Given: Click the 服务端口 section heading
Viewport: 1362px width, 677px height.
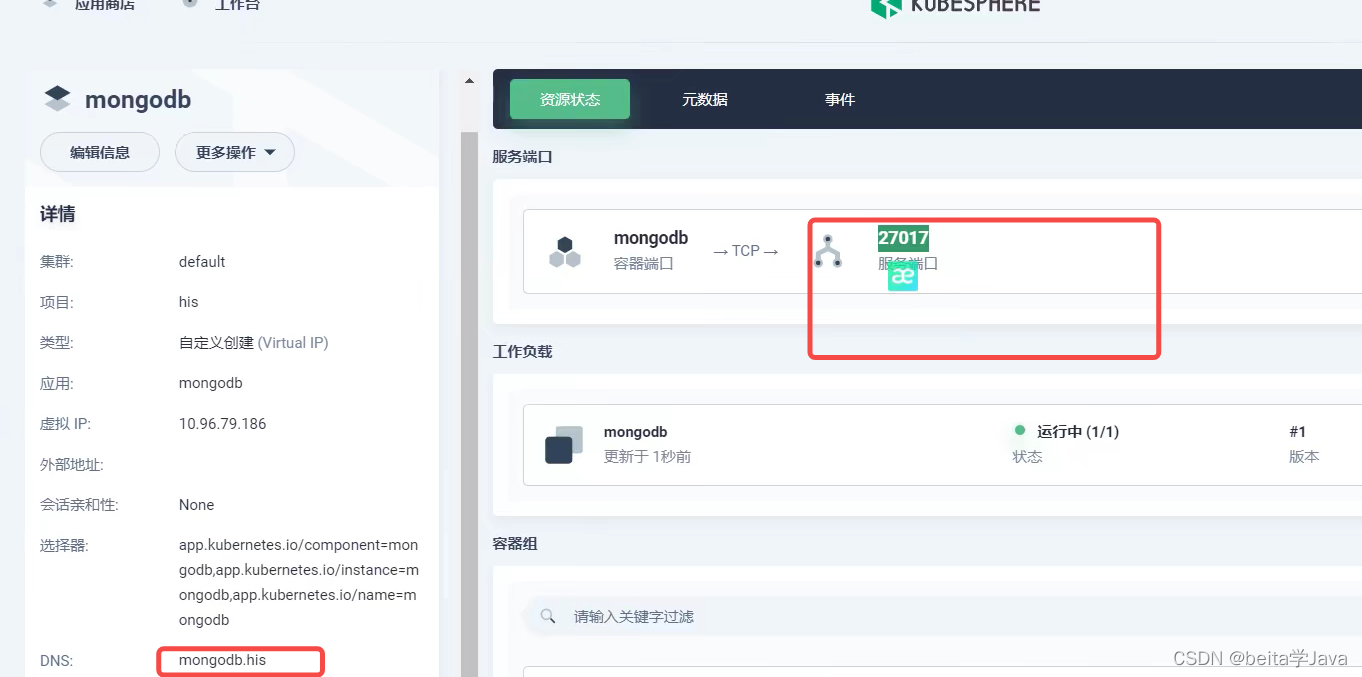Looking at the screenshot, I should [522, 157].
